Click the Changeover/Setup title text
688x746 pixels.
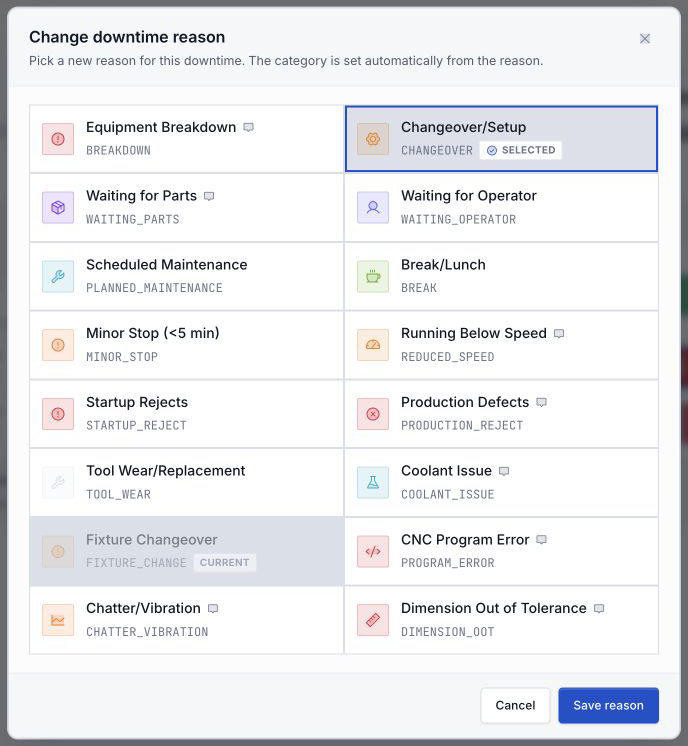(x=463, y=127)
